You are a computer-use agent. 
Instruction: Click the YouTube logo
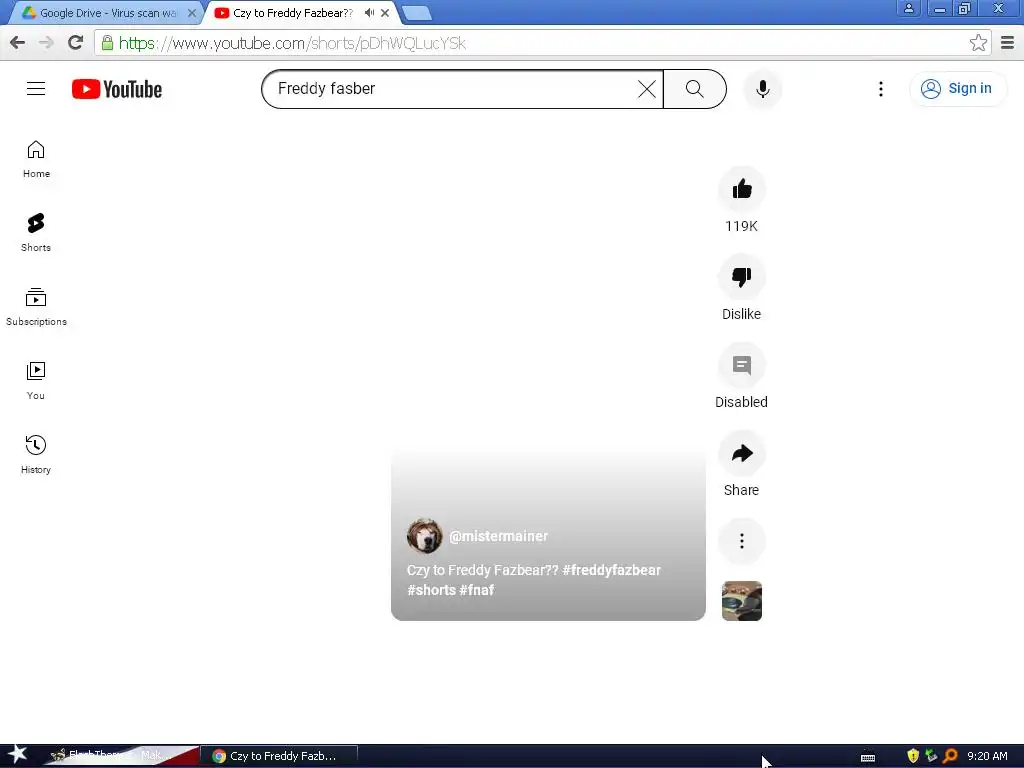point(117,89)
